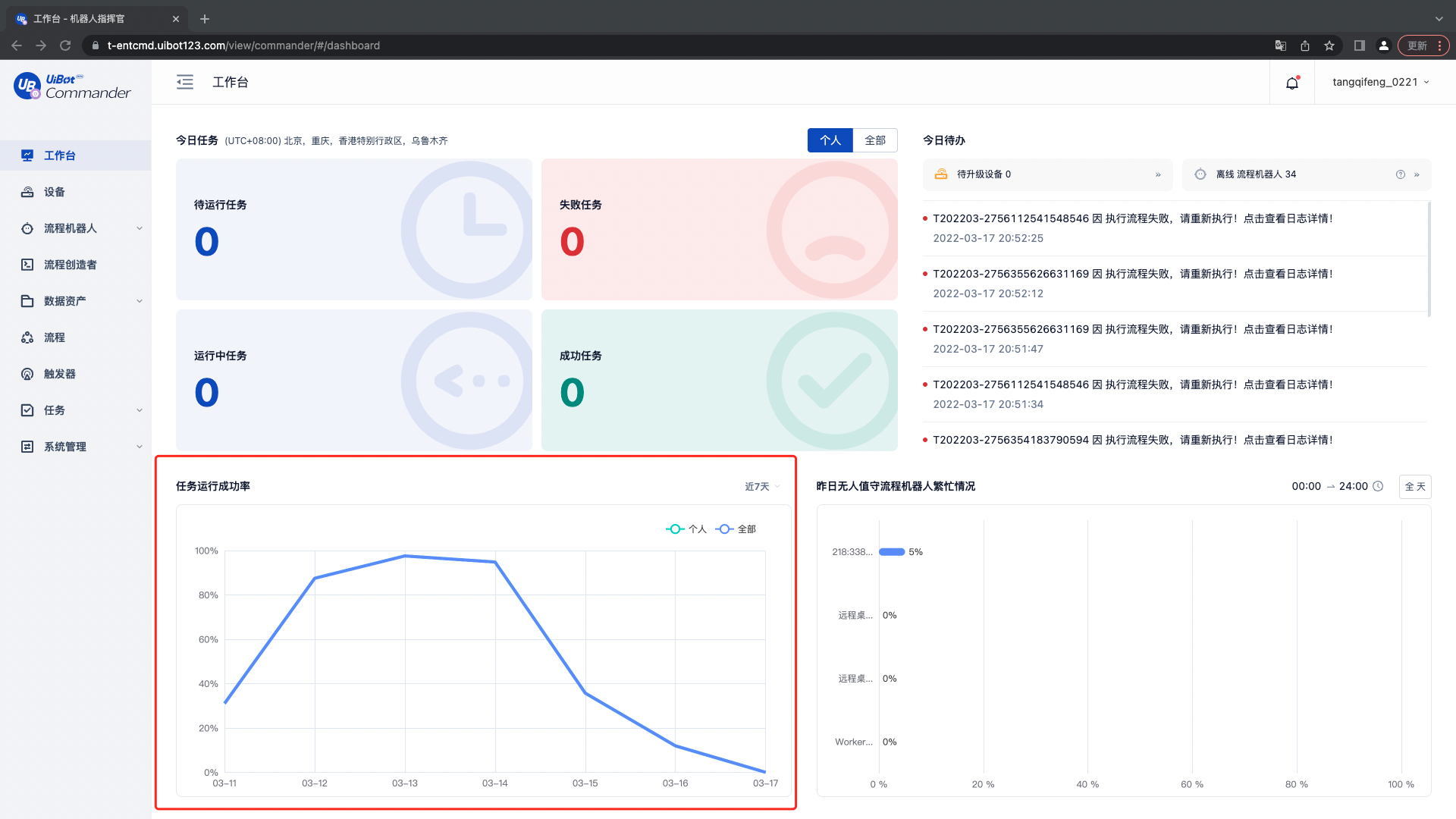Open the failure notice dated 2022-03-17 20:52:12
This screenshot has width=1456, height=819.
tap(1174, 284)
